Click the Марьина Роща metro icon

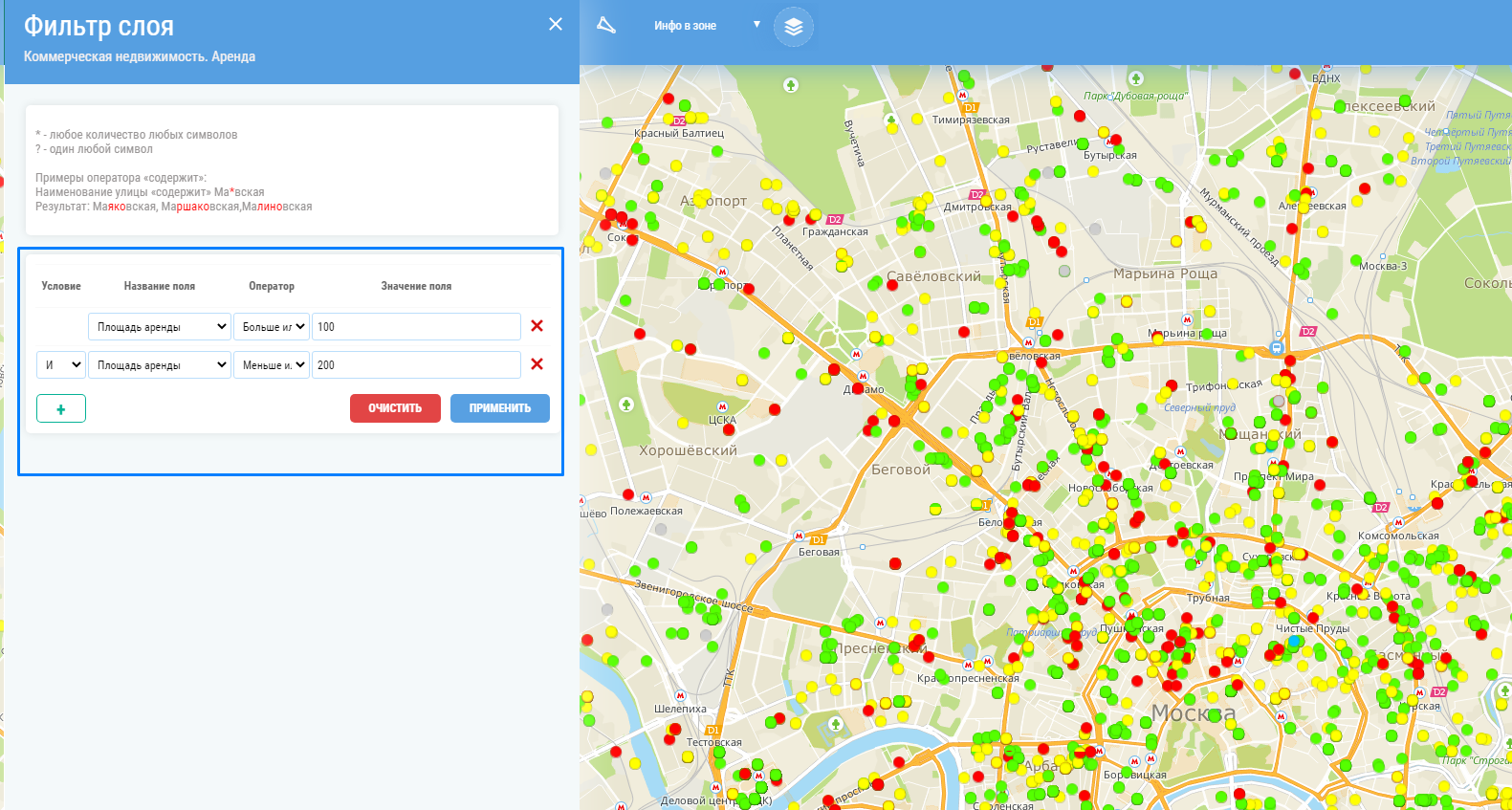click(x=1187, y=320)
